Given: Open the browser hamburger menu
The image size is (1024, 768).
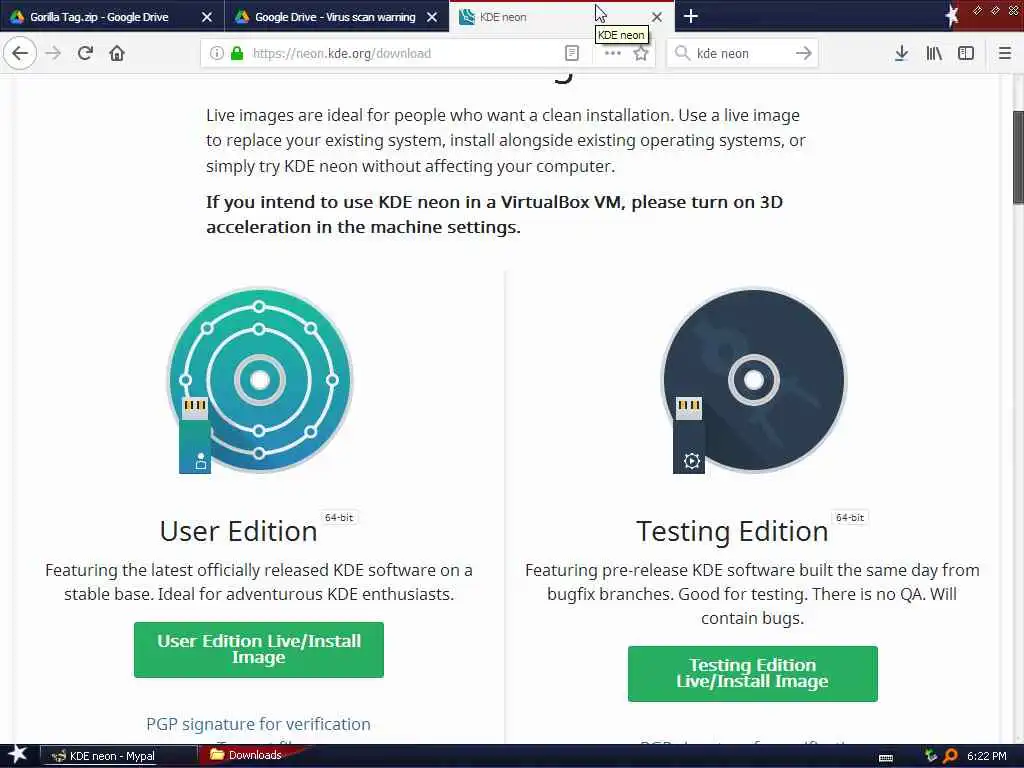Looking at the screenshot, I should [1005, 53].
